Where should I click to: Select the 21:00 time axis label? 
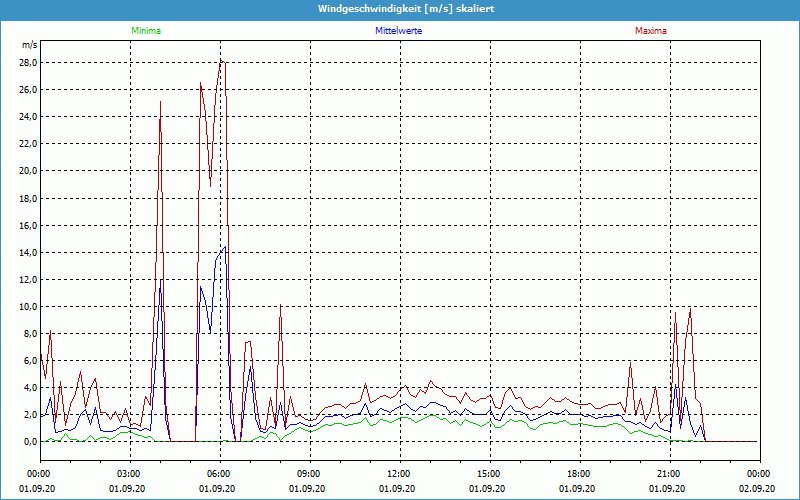click(669, 473)
